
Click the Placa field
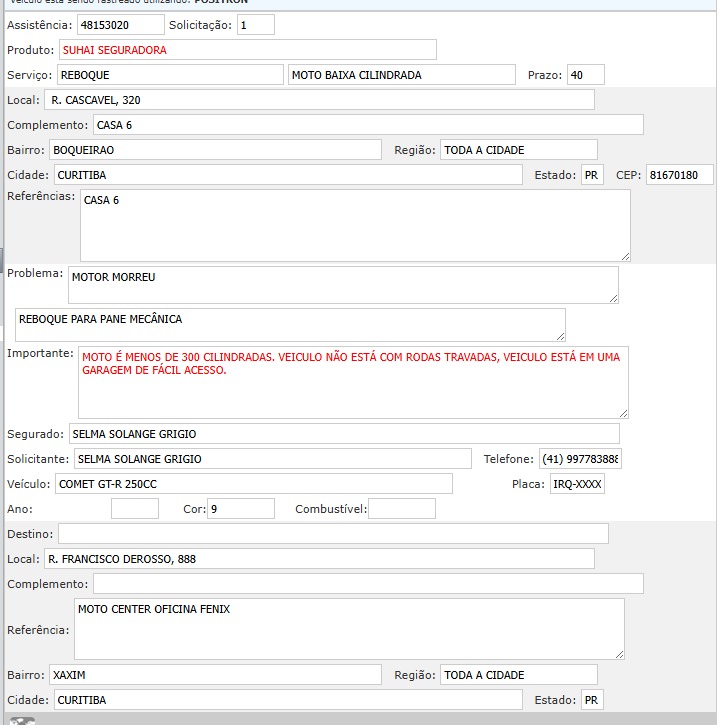(577, 484)
